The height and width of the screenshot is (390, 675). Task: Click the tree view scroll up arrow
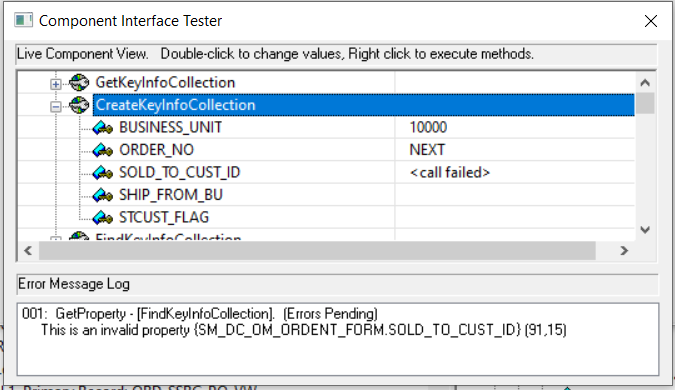645,83
